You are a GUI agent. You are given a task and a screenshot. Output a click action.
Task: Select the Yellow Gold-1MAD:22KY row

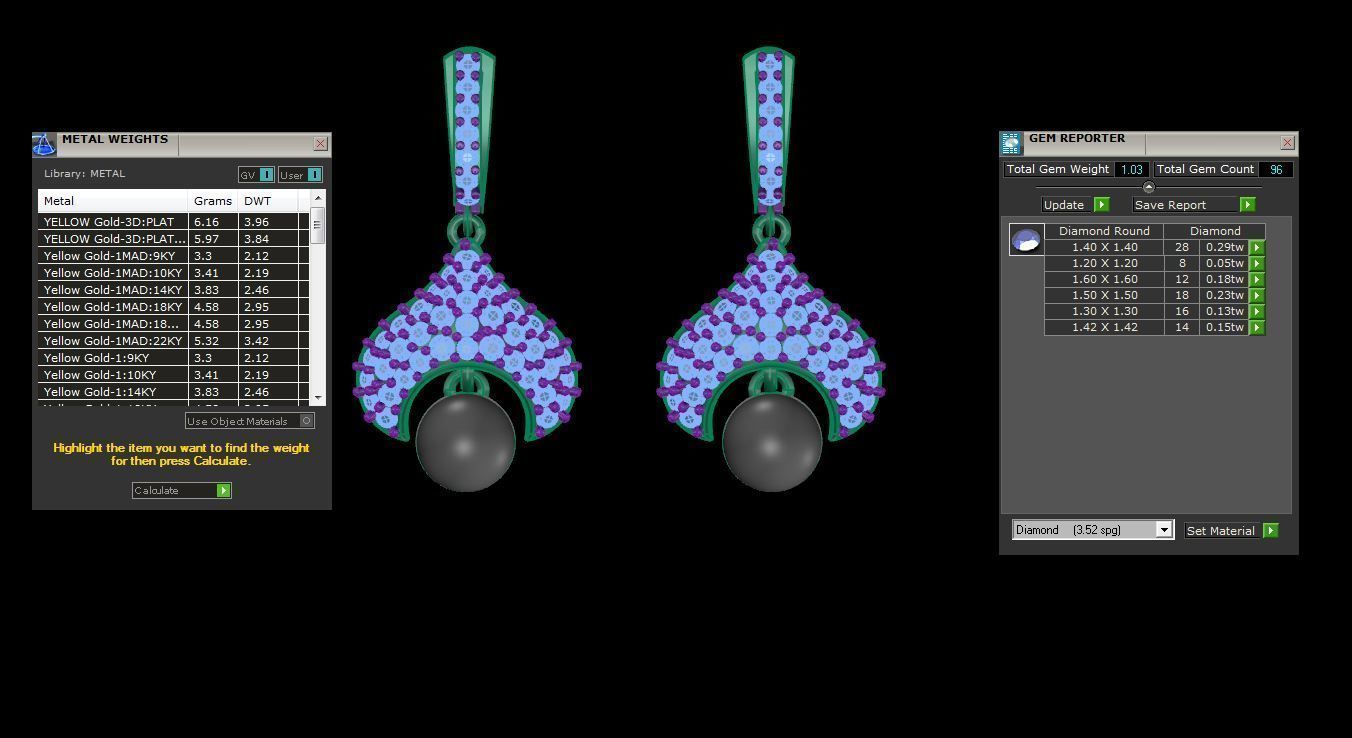[173, 341]
